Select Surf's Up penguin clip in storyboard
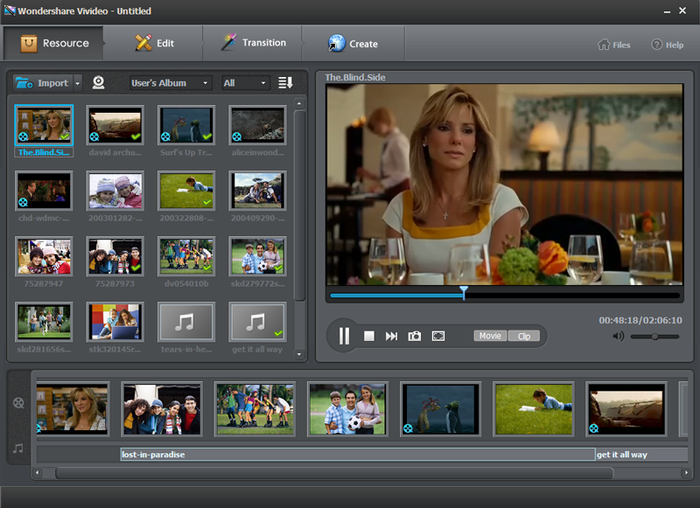 [x=441, y=409]
